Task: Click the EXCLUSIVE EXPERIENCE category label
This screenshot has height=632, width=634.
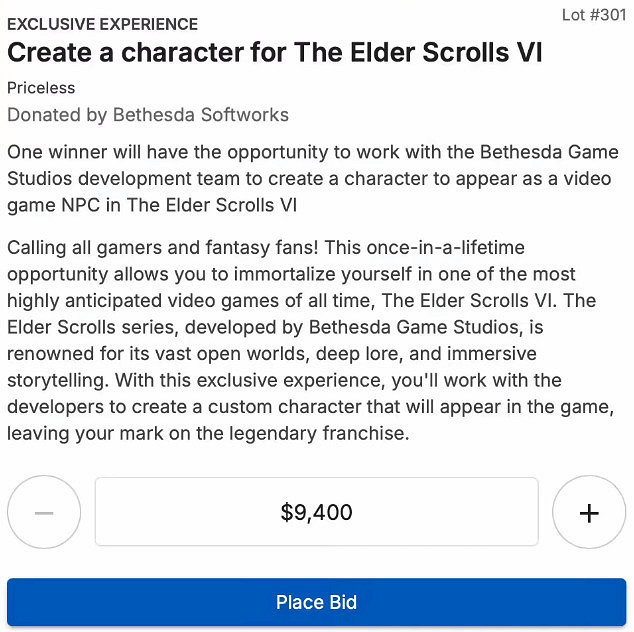Action: (x=103, y=24)
